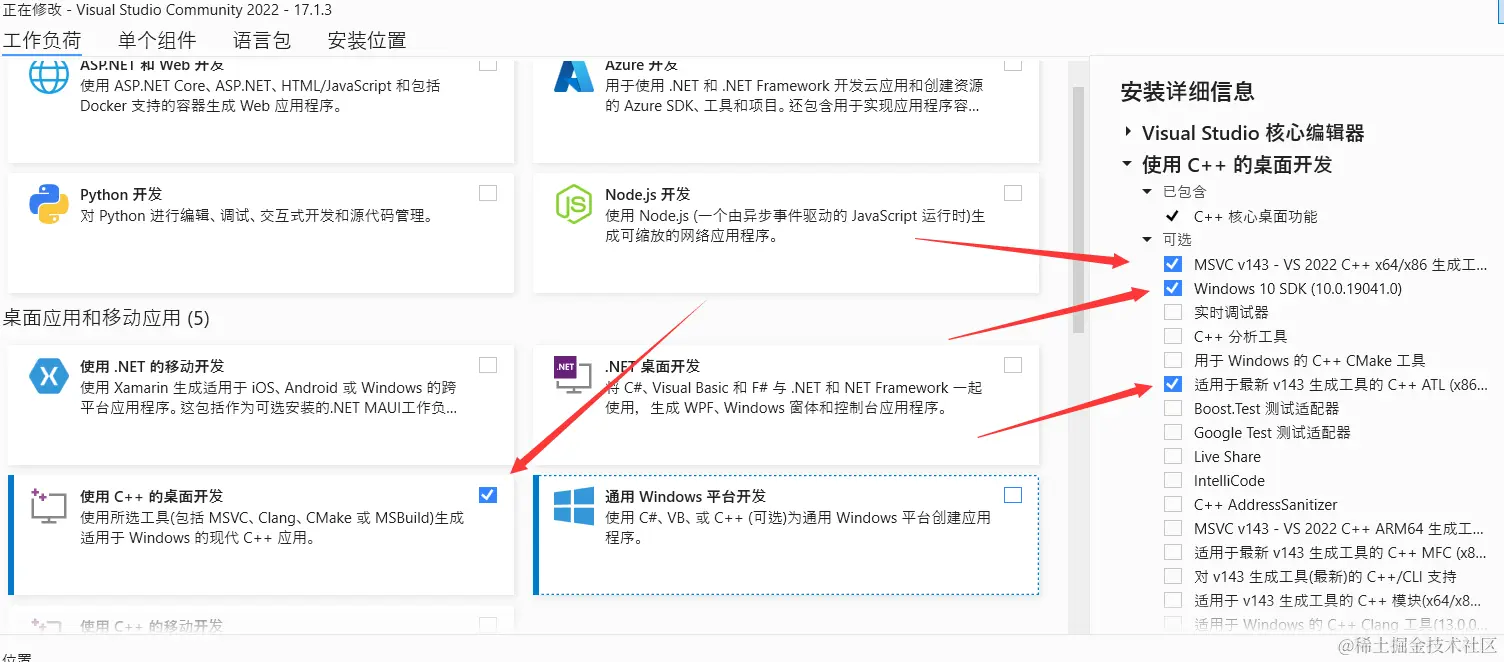Enable the IntelliCode component
The height and width of the screenshot is (662, 1504).
click(x=1173, y=480)
